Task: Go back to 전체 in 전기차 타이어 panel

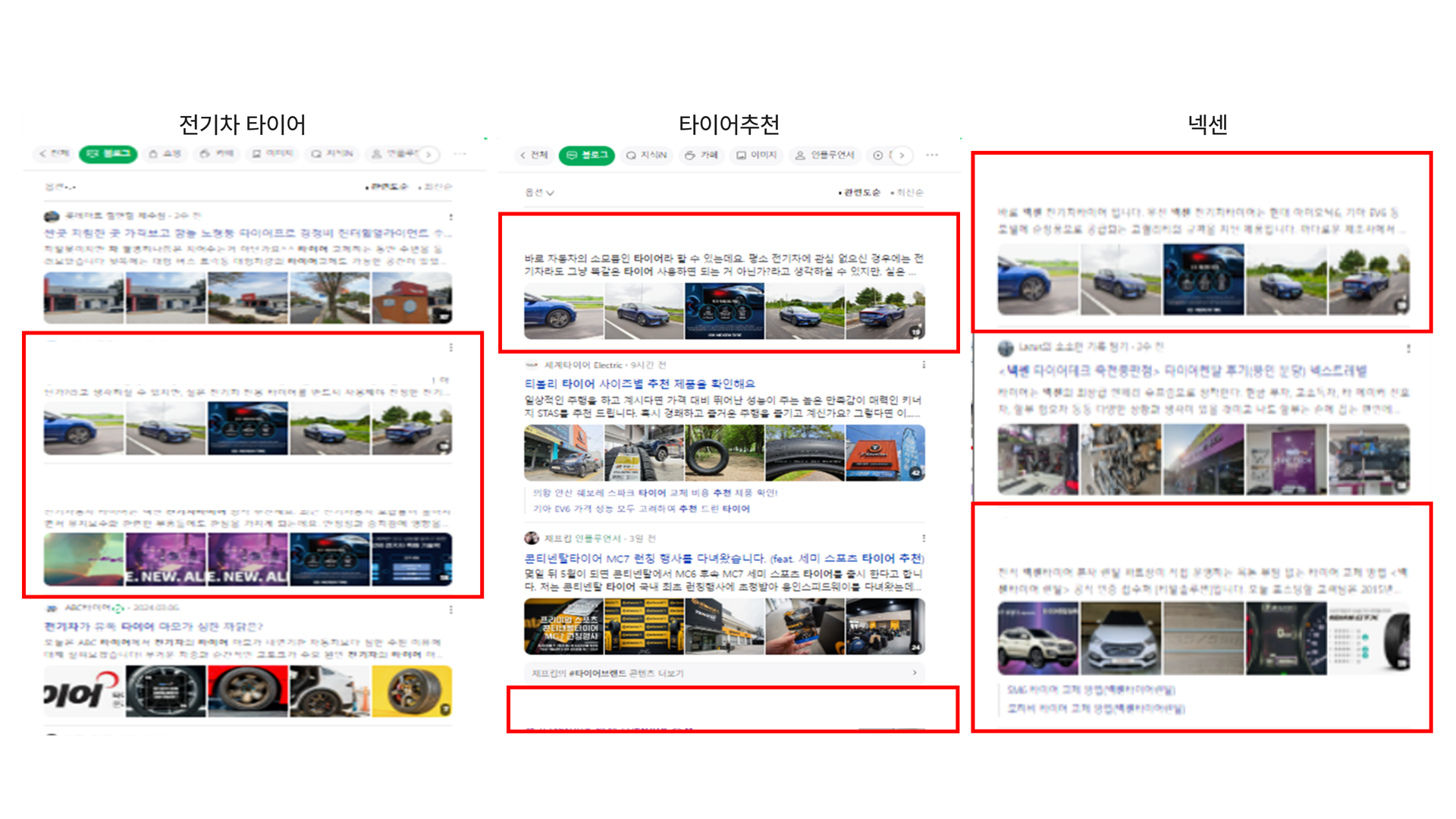Action: click(54, 154)
